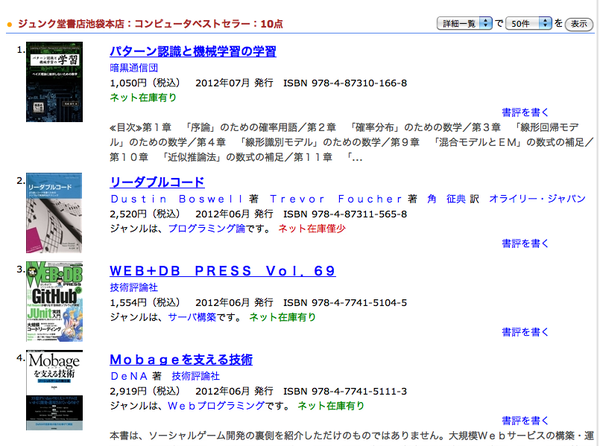Write a review for Mobageを支える技術
The image size is (600, 446).
tap(525, 421)
